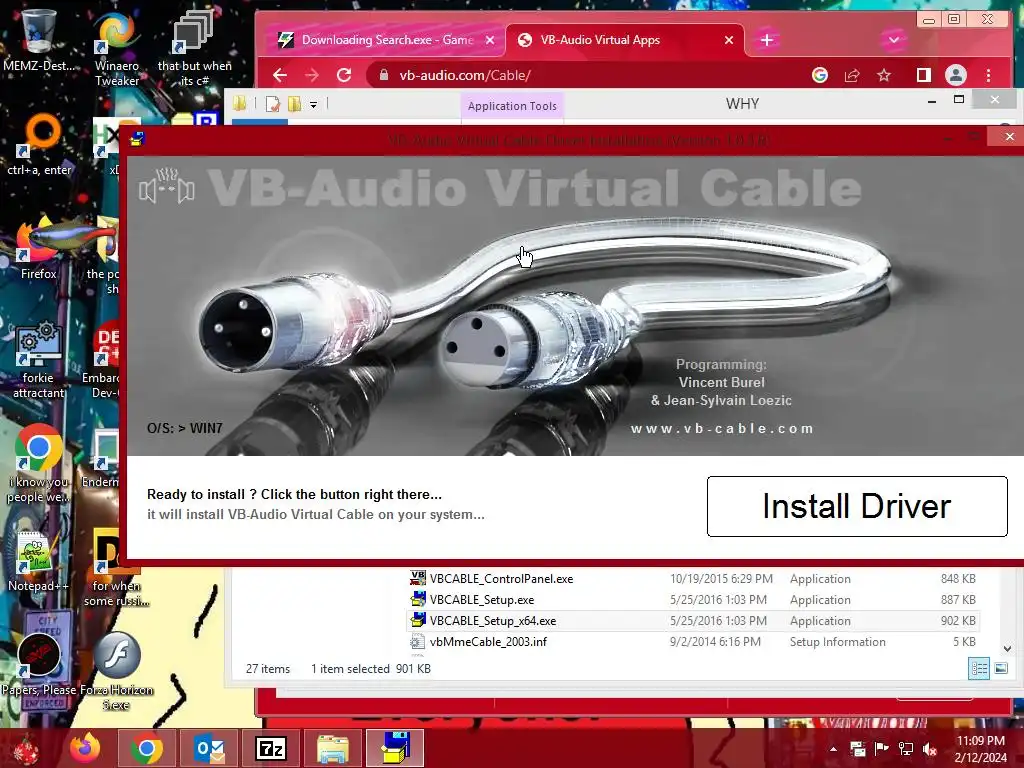Click the vbMmeCable_2003.inf file icon
Image resolution: width=1024 pixels, height=768 pixels.
click(x=418, y=641)
